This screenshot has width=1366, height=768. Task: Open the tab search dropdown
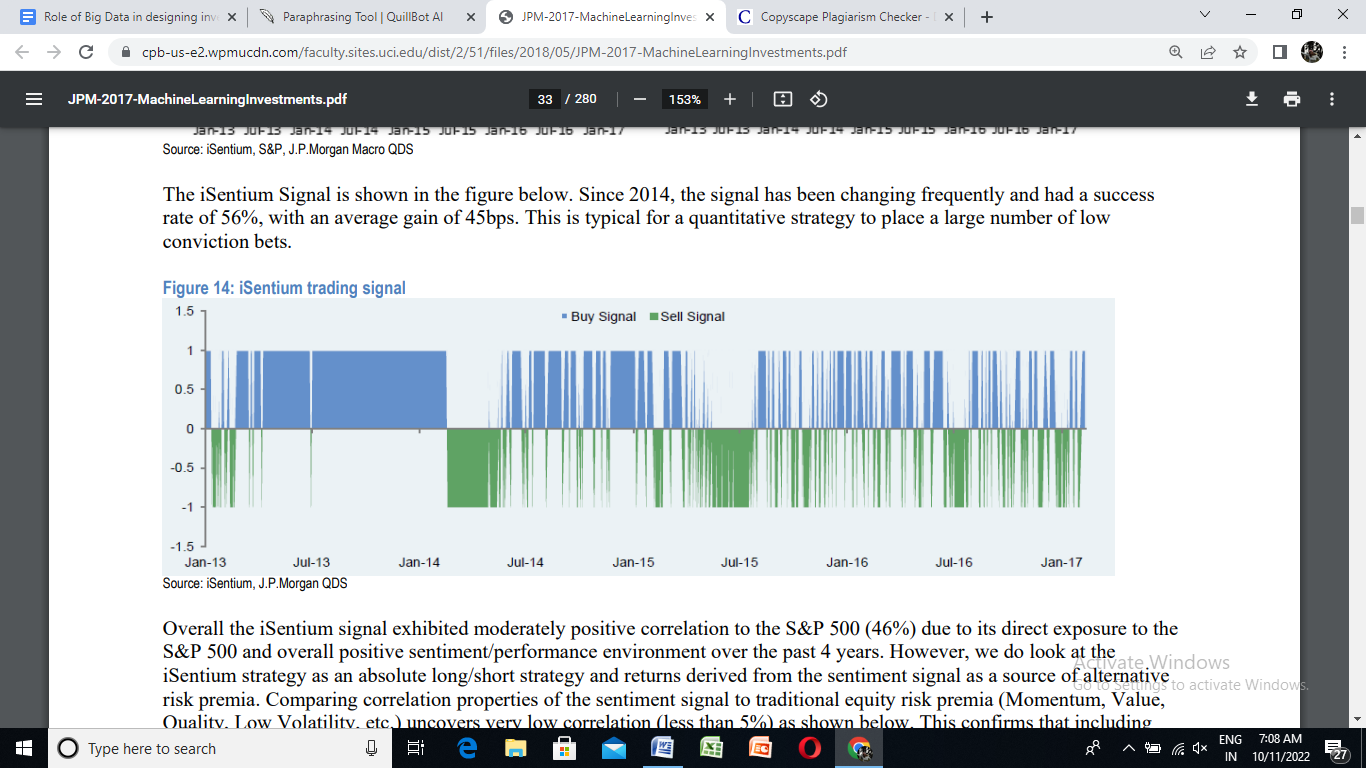[1204, 16]
